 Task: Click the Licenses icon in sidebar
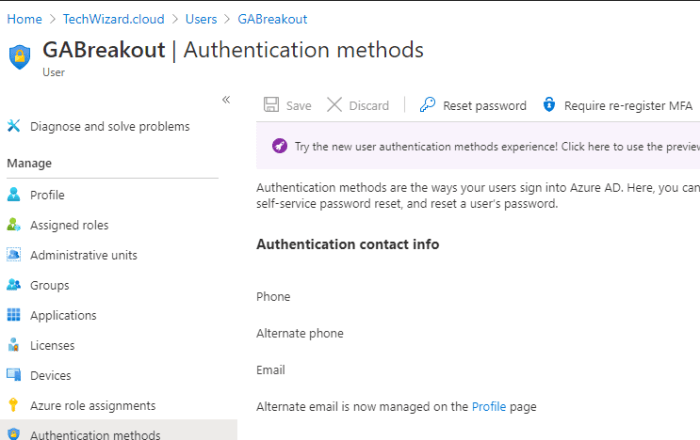pos(14,345)
